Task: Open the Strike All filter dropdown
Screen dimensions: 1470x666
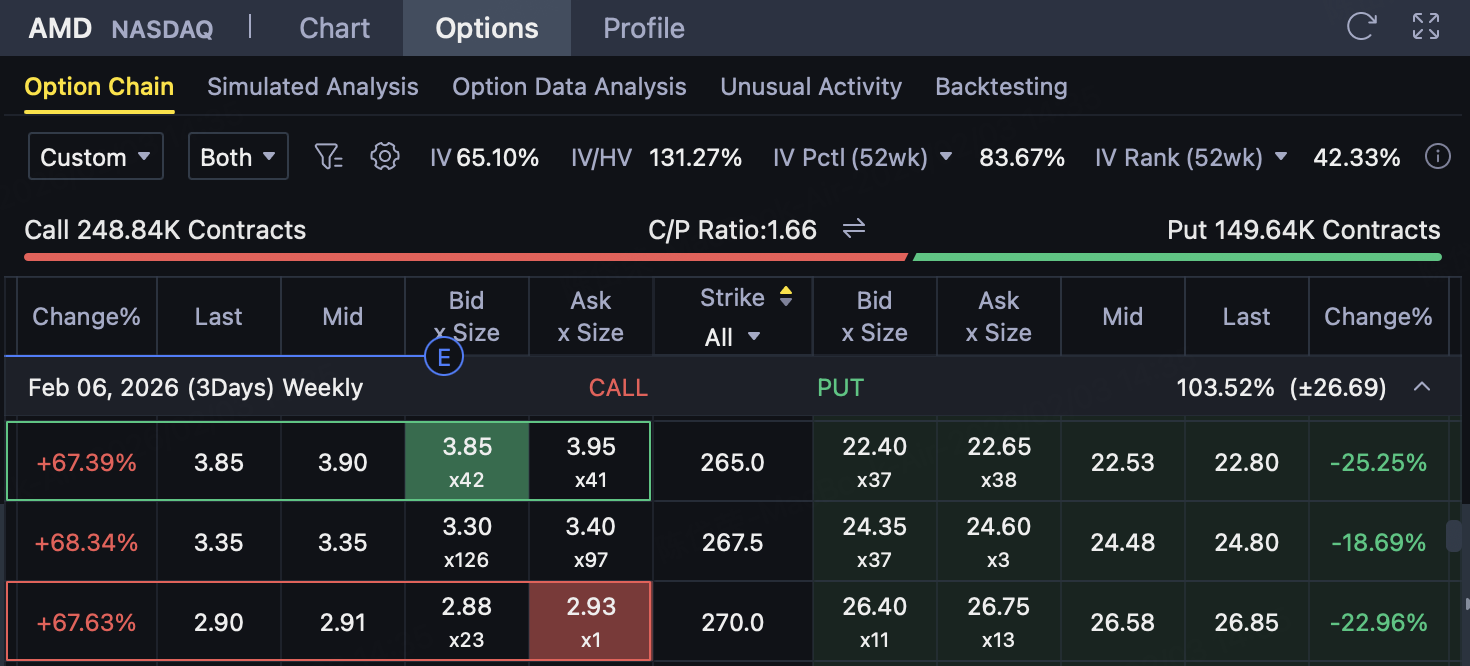Action: point(732,337)
